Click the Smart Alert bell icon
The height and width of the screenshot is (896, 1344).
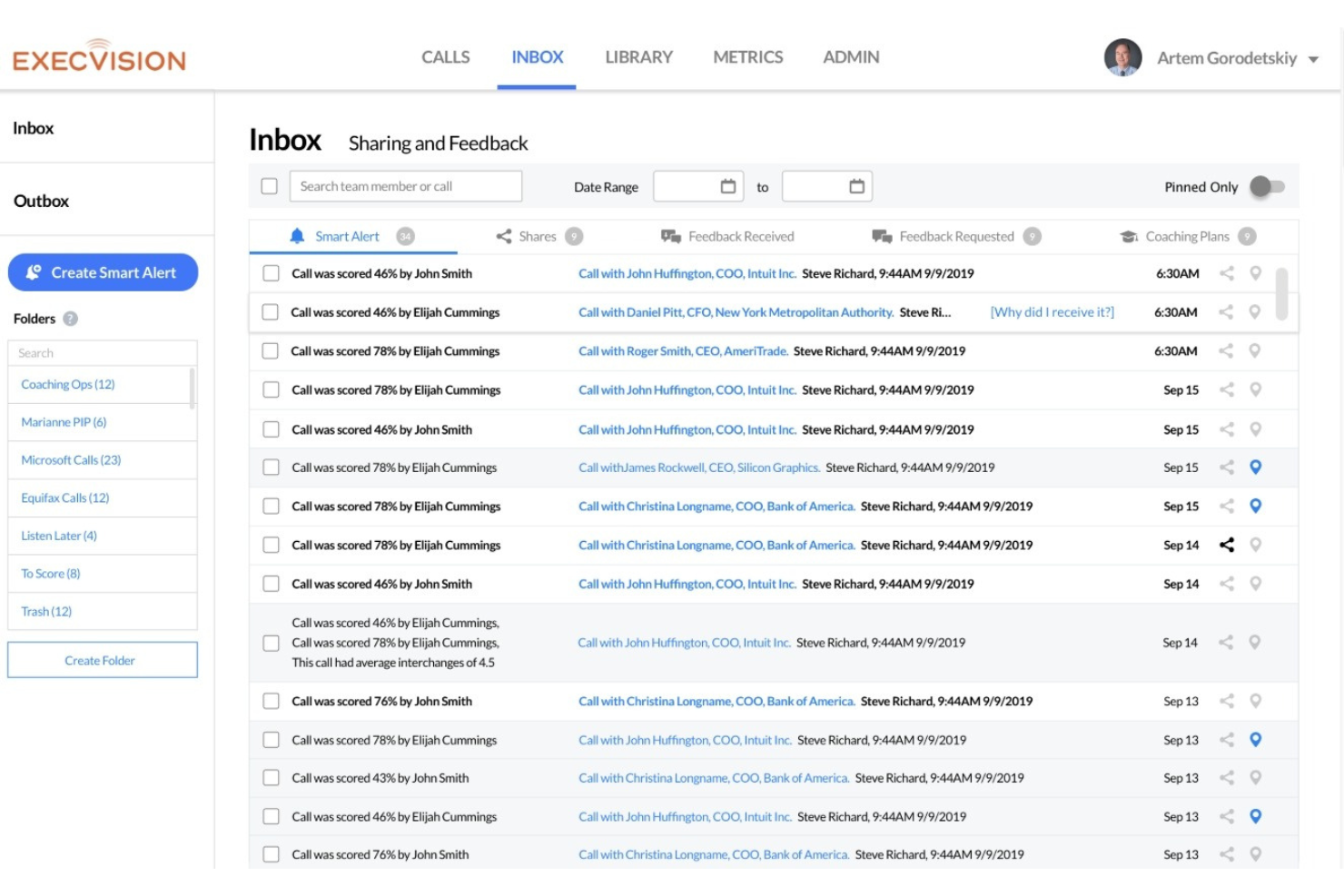pos(297,236)
